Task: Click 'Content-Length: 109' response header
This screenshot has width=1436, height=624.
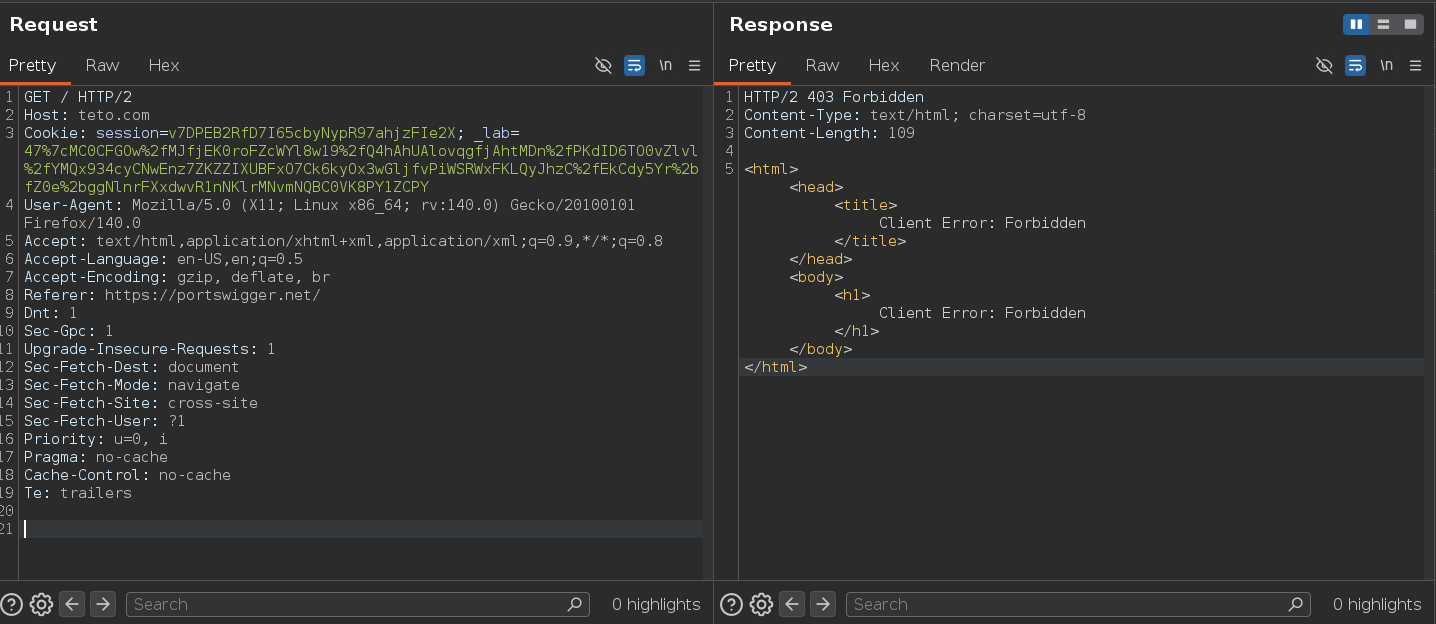Action: 829,133
